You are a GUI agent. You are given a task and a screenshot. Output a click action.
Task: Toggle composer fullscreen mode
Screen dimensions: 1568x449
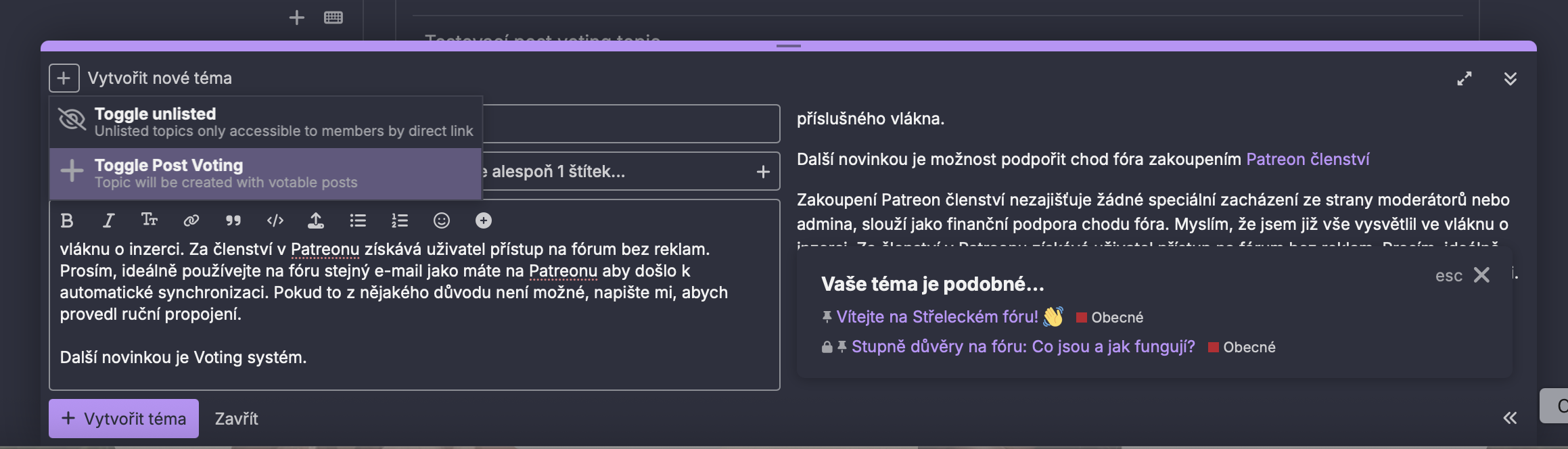click(1464, 78)
